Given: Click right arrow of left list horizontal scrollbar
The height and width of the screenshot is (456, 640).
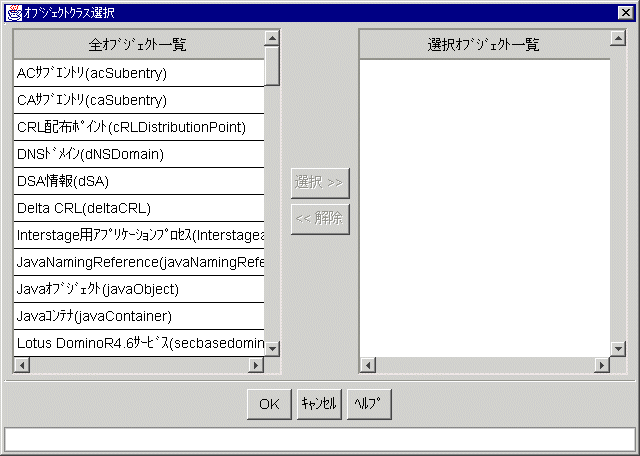Looking at the screenshot, I should coord(256,365).
